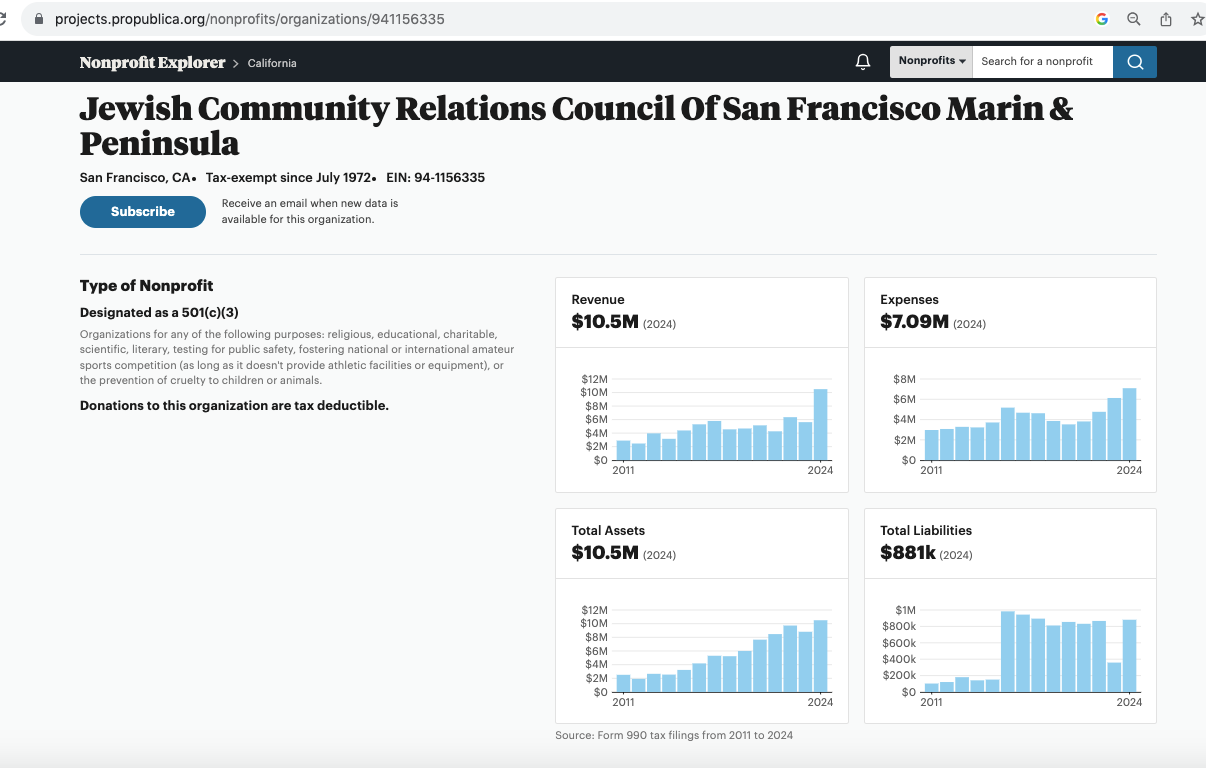Click the San Francisco, CA location text

(135, 178)
